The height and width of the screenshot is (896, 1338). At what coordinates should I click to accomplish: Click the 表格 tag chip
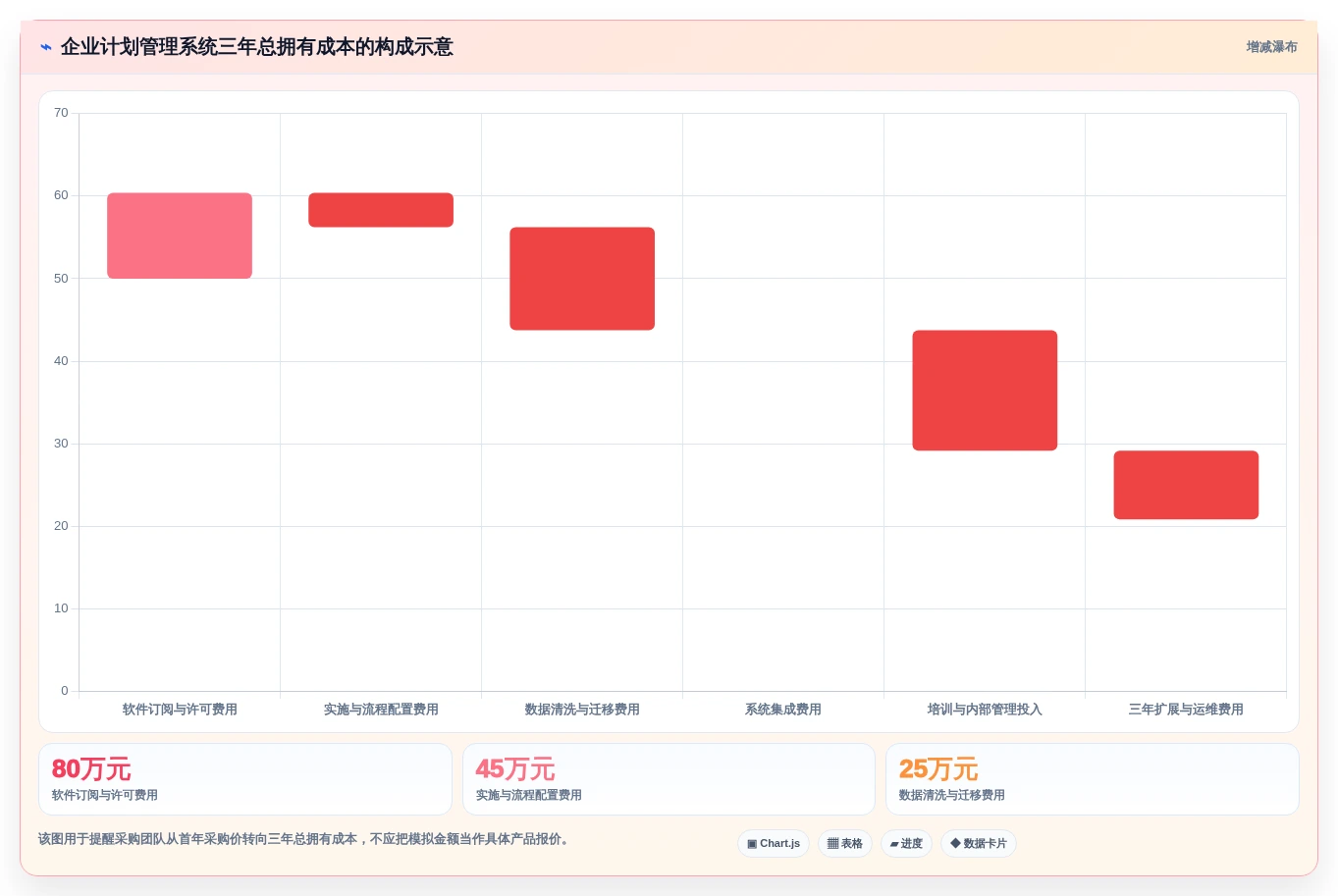pos(845,844)
